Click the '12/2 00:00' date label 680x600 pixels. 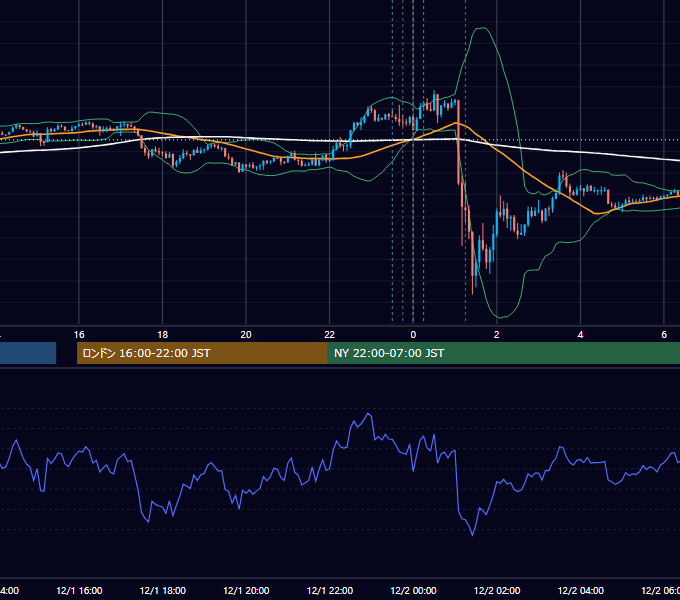tap(413, 591)
